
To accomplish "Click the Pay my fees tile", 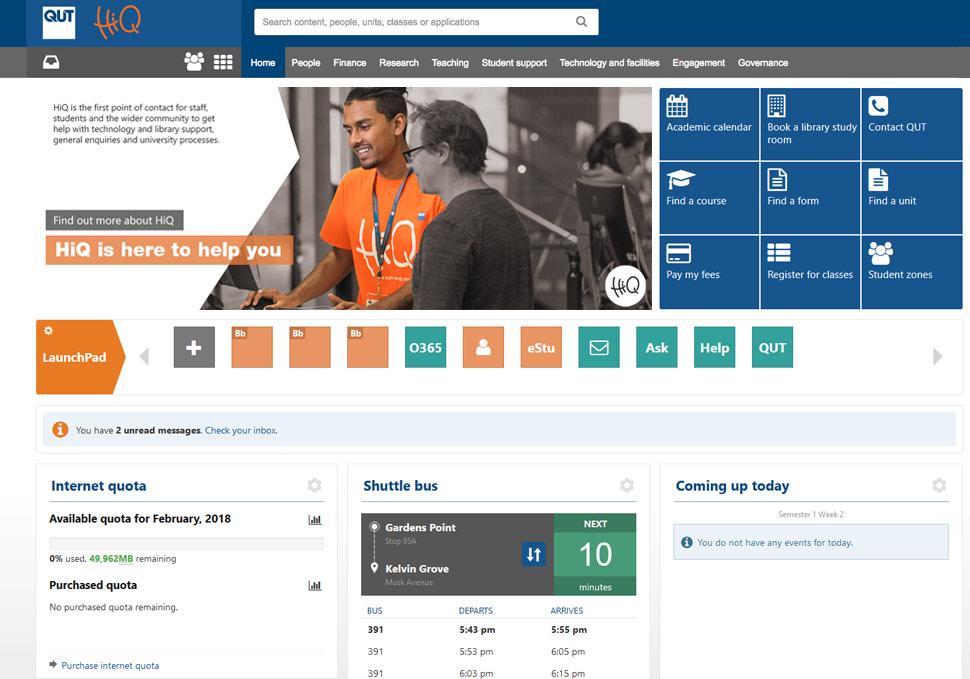I will (x=709, y=272).
